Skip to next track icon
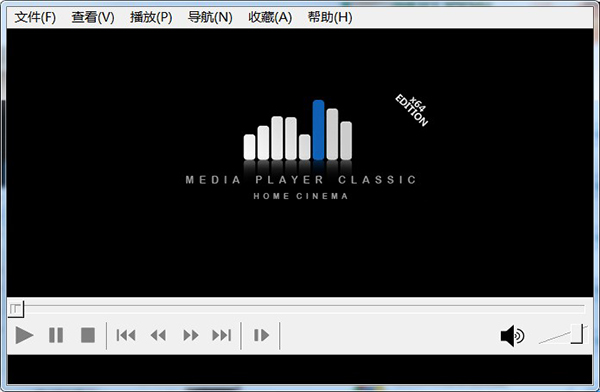 coord(222,336)
